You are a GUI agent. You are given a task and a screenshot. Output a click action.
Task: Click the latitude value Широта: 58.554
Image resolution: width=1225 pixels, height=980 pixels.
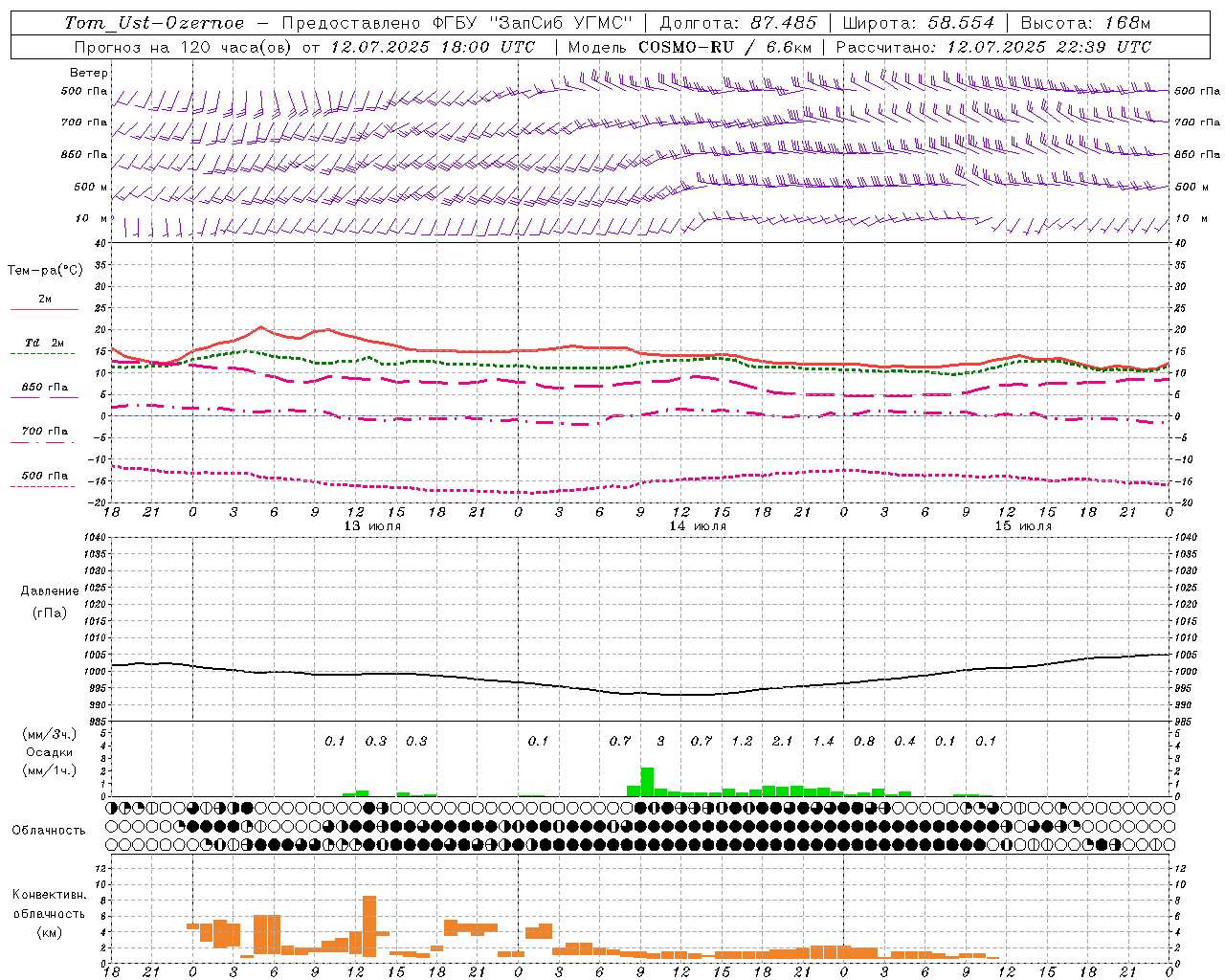tap(919, 23)
